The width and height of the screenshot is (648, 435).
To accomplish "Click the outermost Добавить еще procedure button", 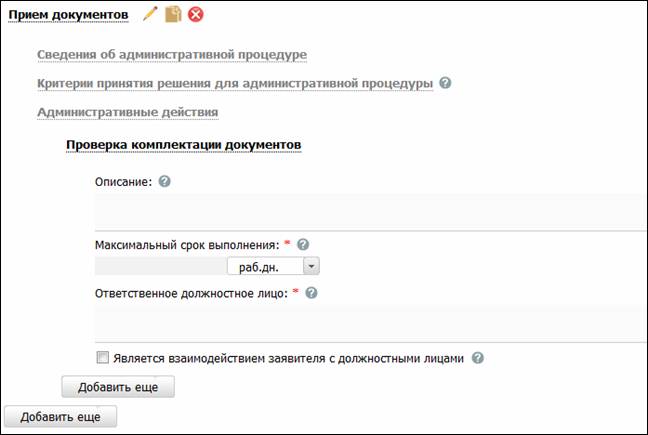I will [x=60, y=417].
